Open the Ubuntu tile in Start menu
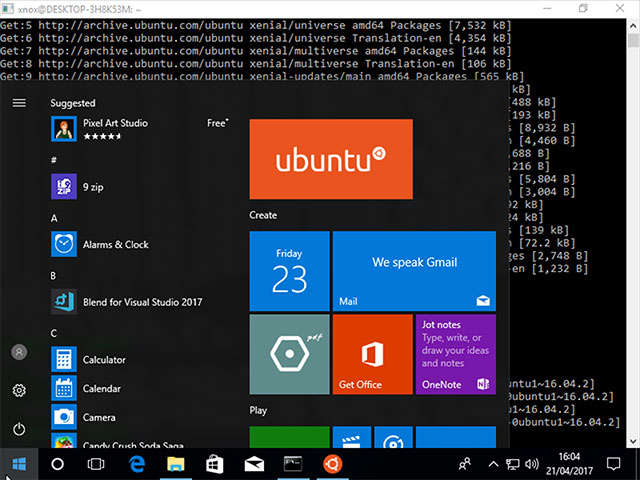This screenshot has height=480, width=640. (331, 159)
